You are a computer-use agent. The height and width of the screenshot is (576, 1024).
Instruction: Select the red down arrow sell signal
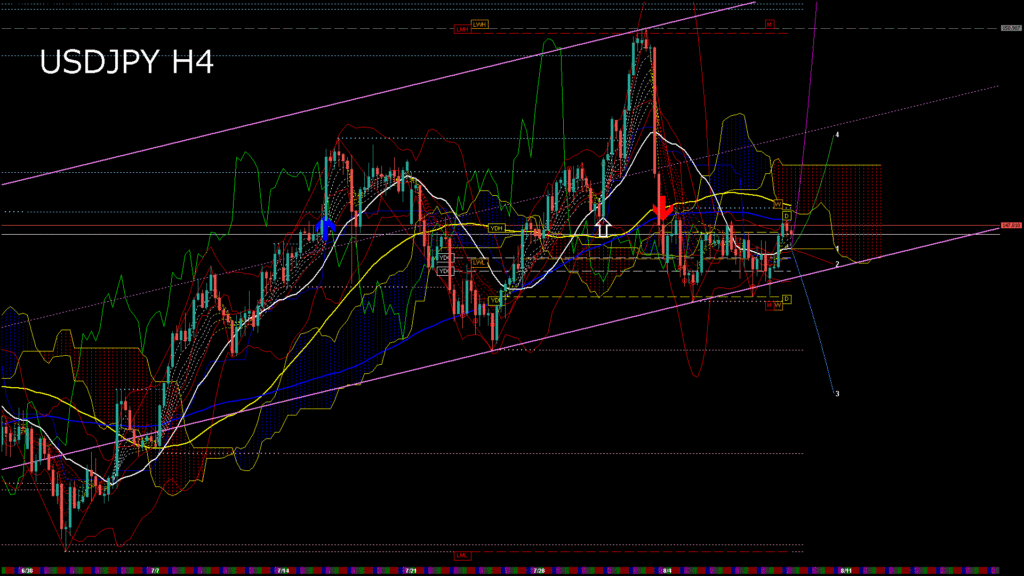[661, 209]
